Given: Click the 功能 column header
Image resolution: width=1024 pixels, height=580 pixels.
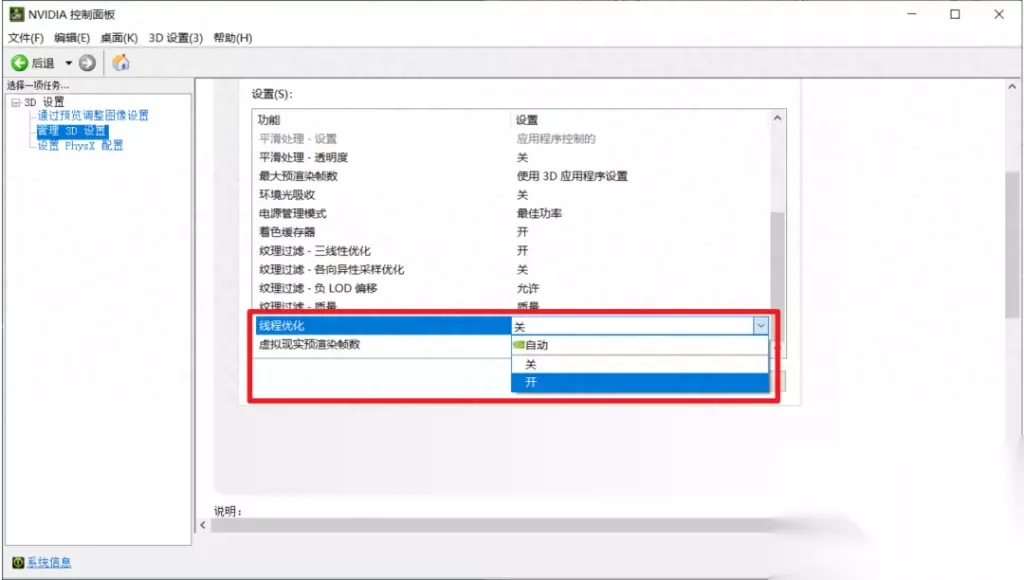Looking at the screenshot, I should pos(381,120).
